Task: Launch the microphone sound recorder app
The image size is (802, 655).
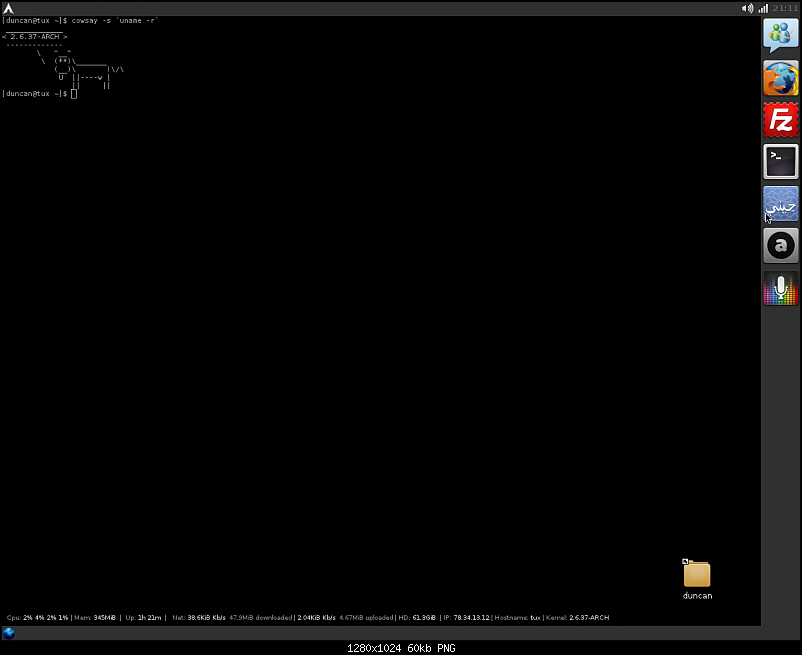Action: (x=780, y=288)
